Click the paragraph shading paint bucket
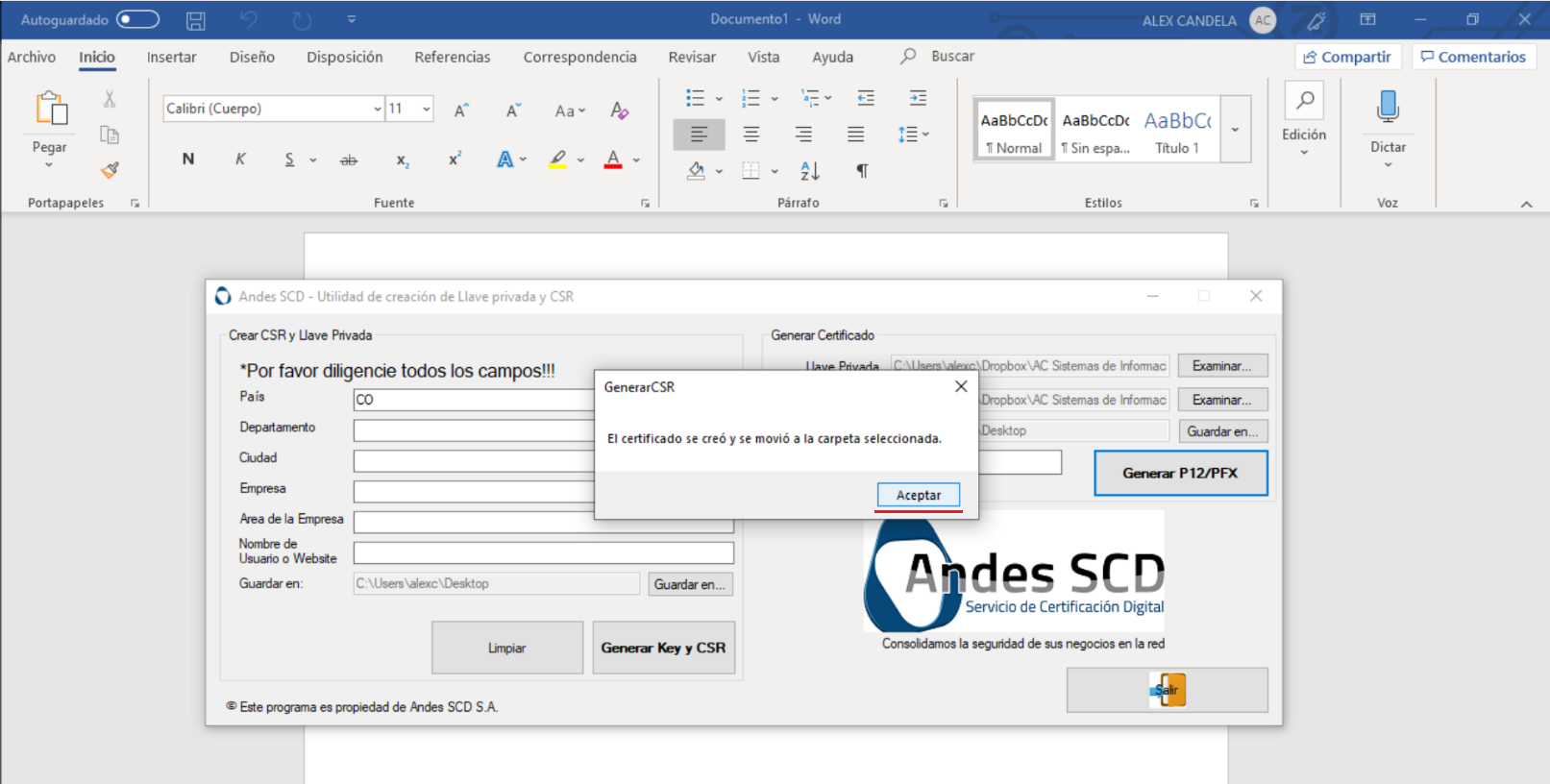1550x784 pixels. 697,171
